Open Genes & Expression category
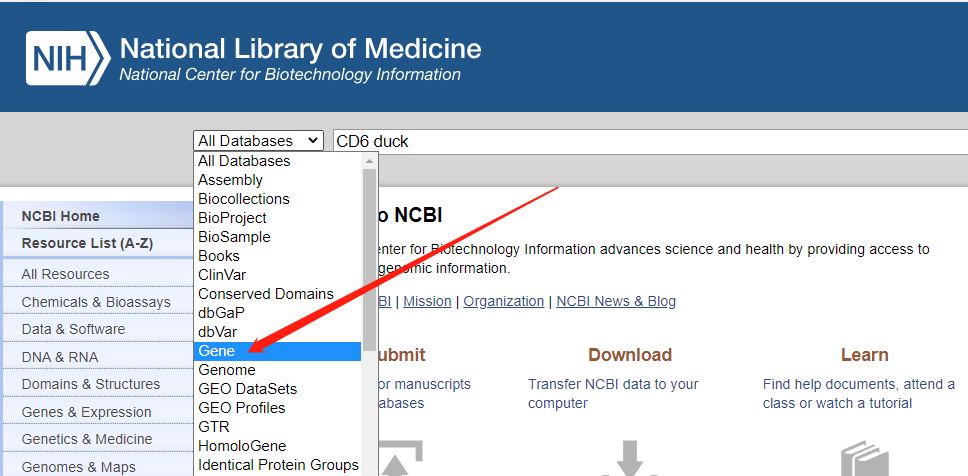 [87, 412]
